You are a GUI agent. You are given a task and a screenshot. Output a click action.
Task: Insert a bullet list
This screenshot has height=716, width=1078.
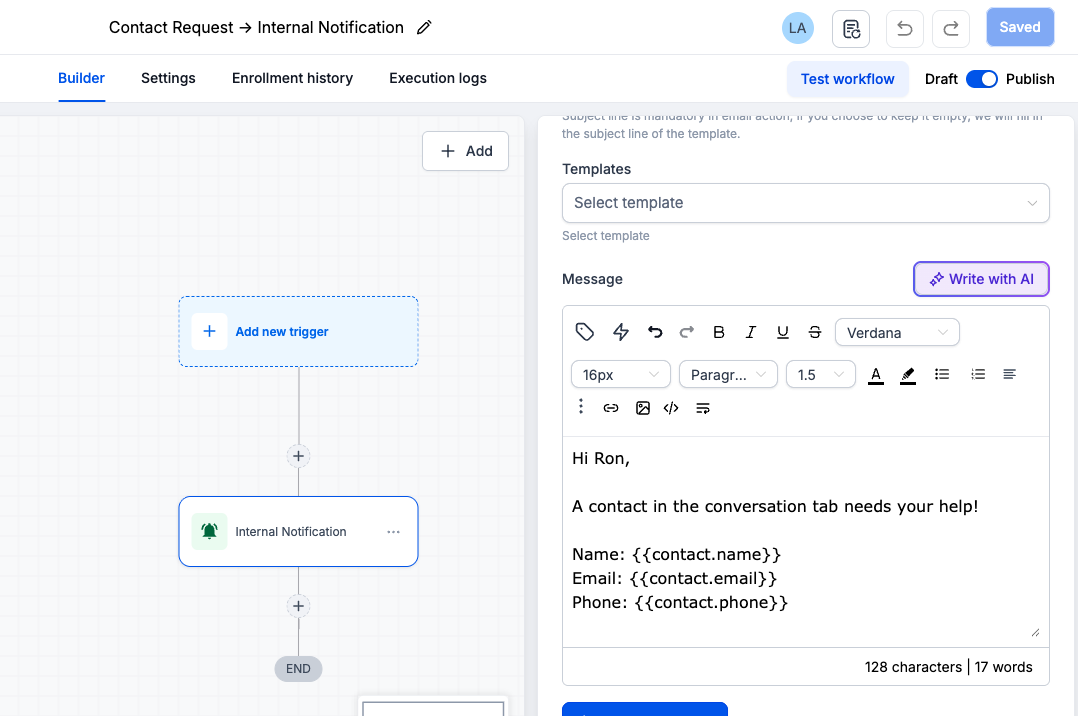click(942, 374)
